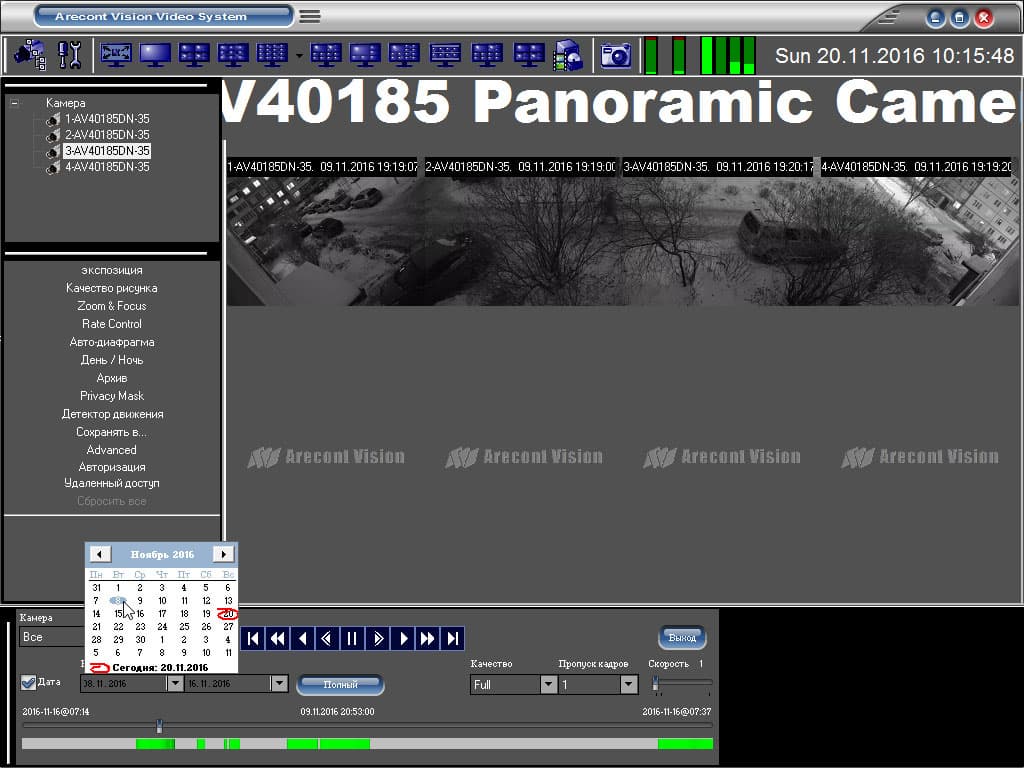Open the end date picker dropdown arrow

[280, 683]
